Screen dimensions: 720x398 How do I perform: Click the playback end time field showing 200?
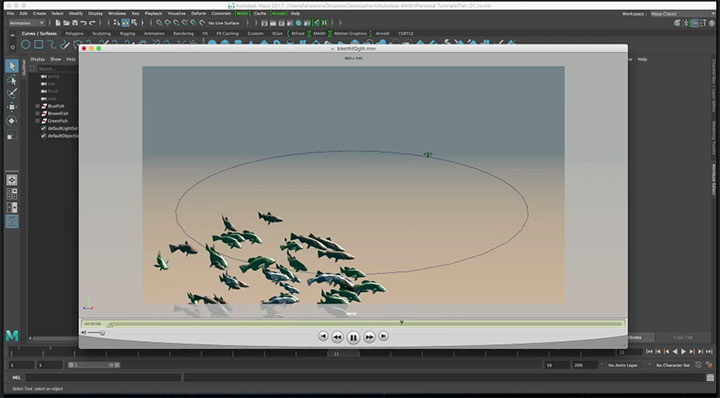[x=584, y=365]
